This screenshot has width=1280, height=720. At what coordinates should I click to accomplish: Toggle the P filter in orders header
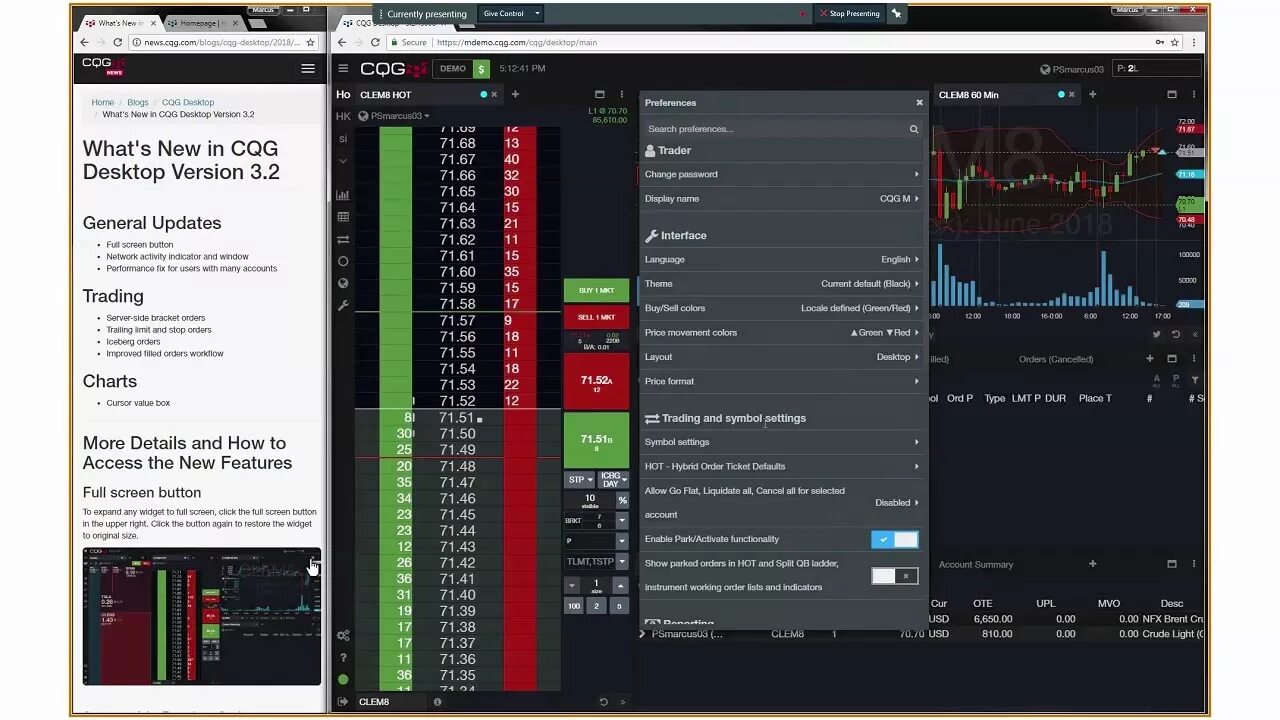1176,381
